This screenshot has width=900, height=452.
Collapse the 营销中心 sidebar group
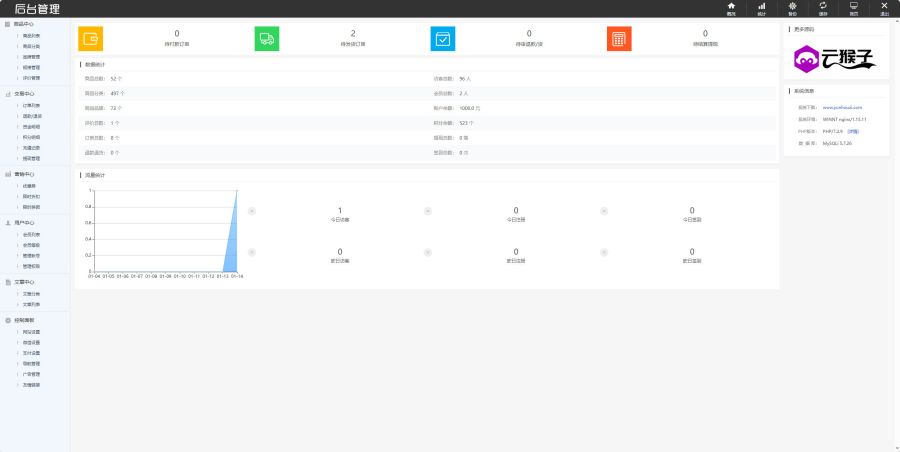click(23, 174)
